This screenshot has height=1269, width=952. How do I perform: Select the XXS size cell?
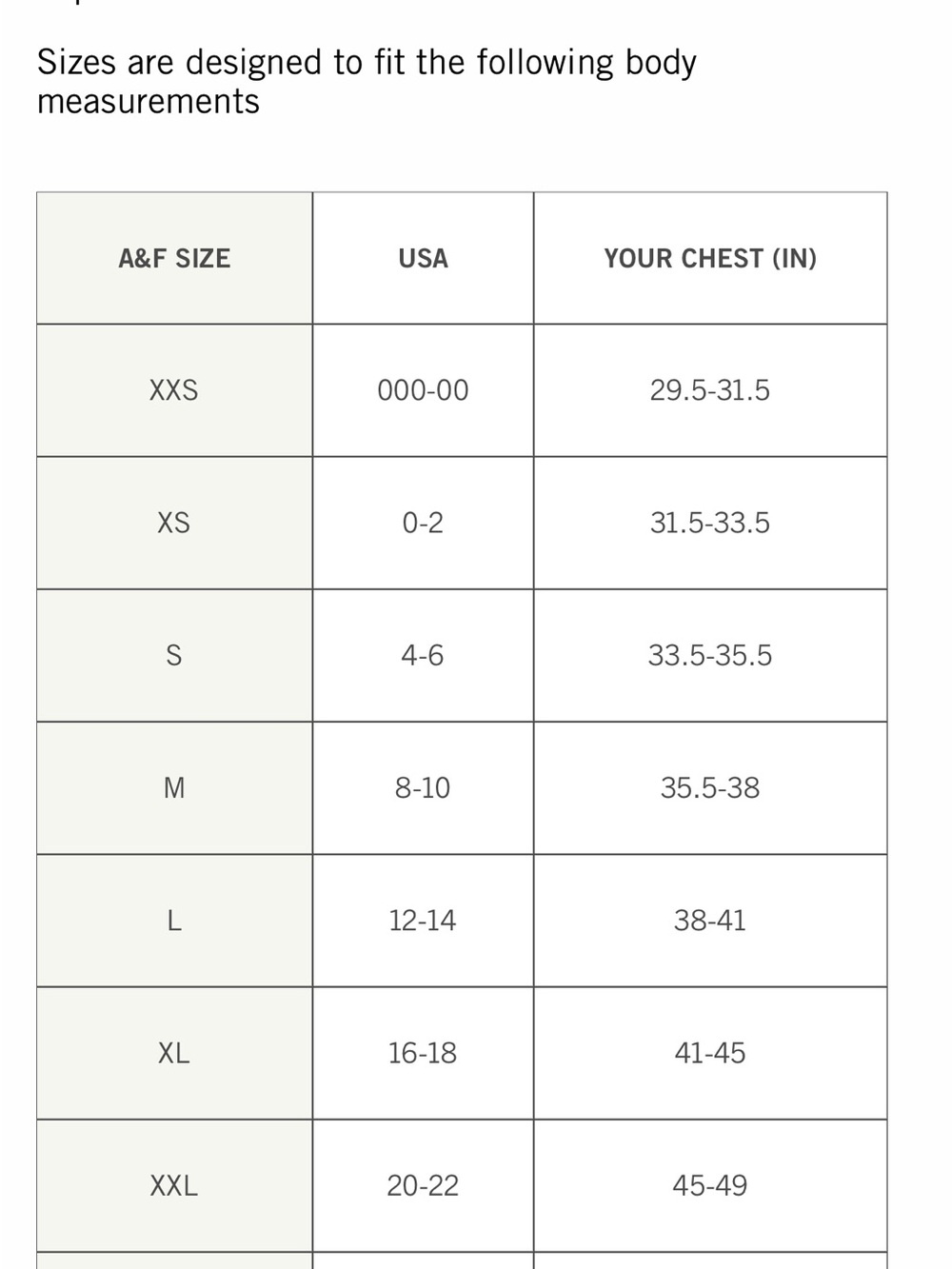(x=174, y=390)
